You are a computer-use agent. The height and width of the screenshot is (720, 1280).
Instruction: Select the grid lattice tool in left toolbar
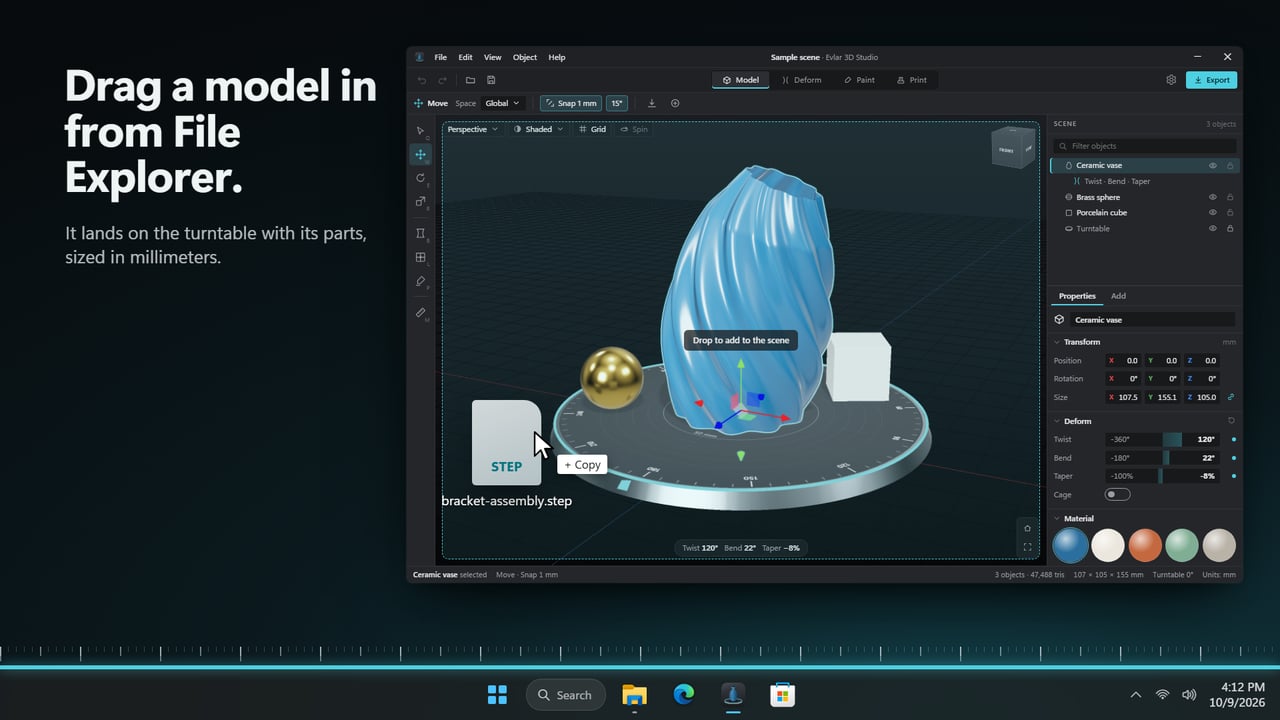420,257
